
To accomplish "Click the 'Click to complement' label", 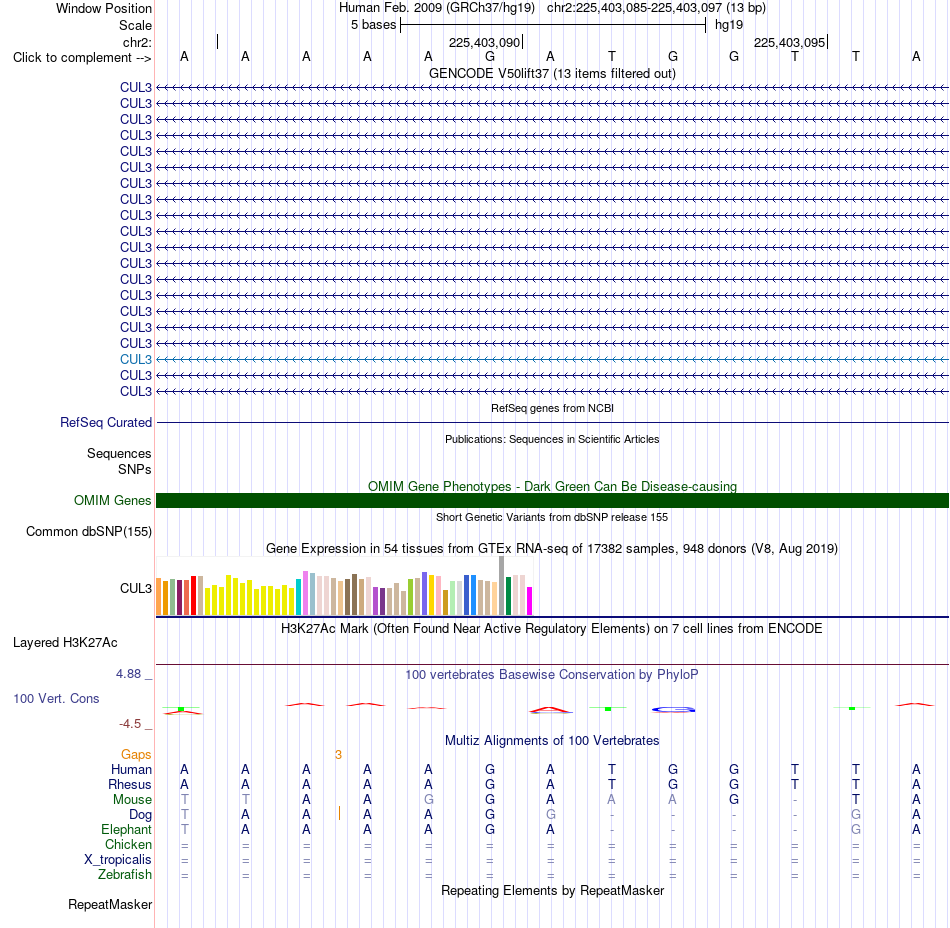I will [82, 58].
